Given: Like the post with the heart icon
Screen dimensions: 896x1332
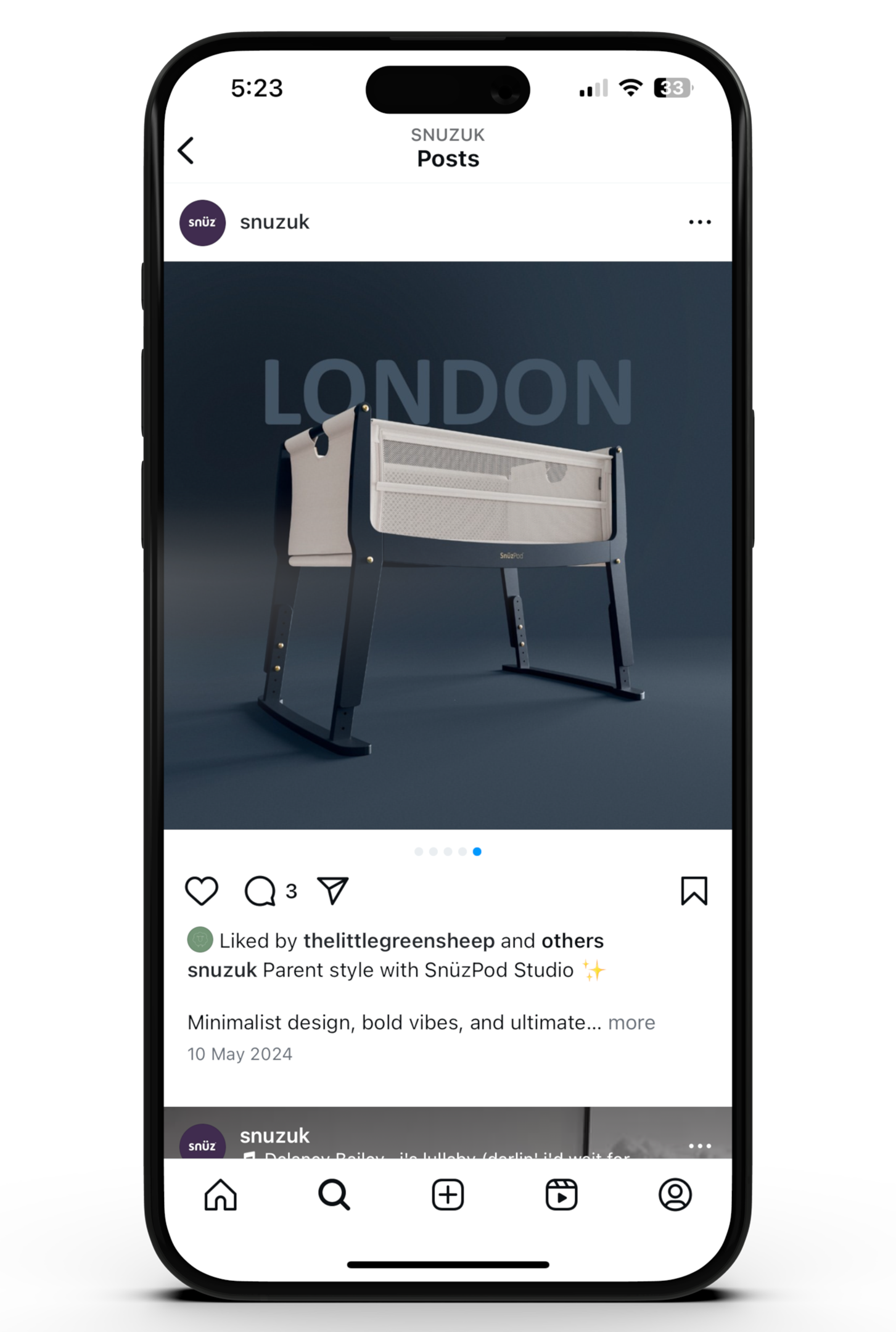Looking at the screenshot, I should point(202,891).
